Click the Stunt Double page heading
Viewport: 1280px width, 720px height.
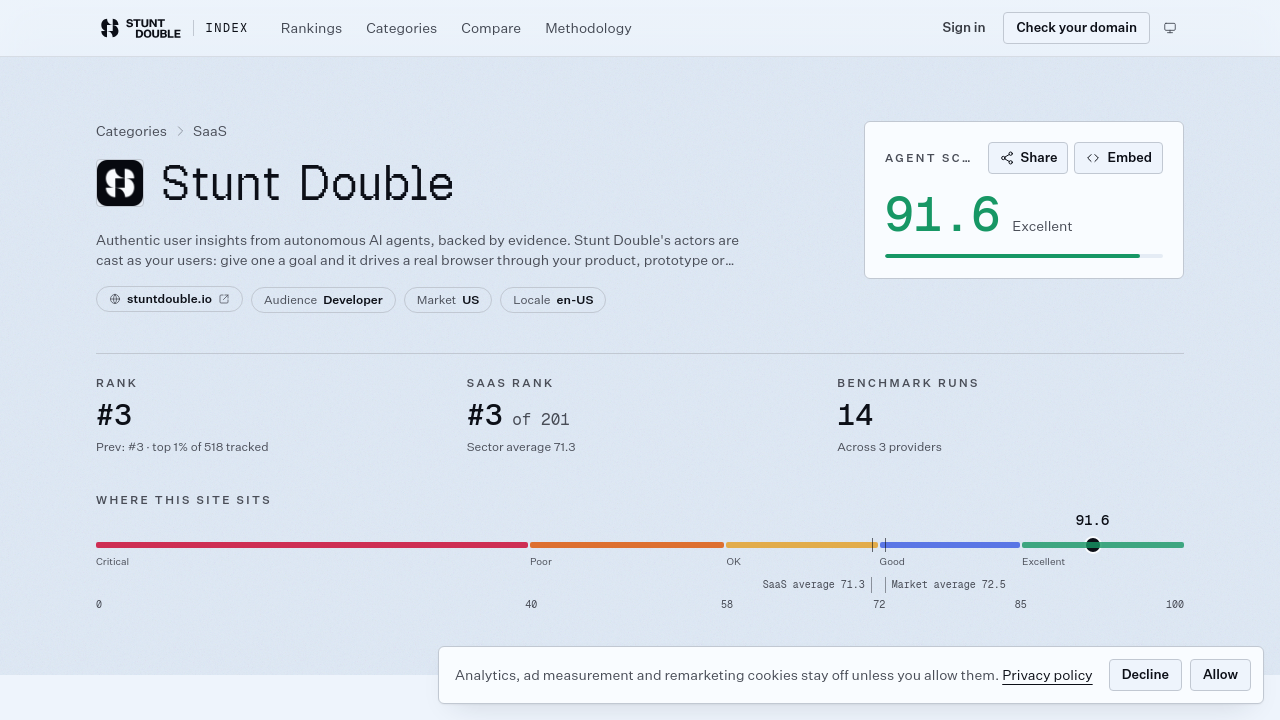tap(307, 183)
